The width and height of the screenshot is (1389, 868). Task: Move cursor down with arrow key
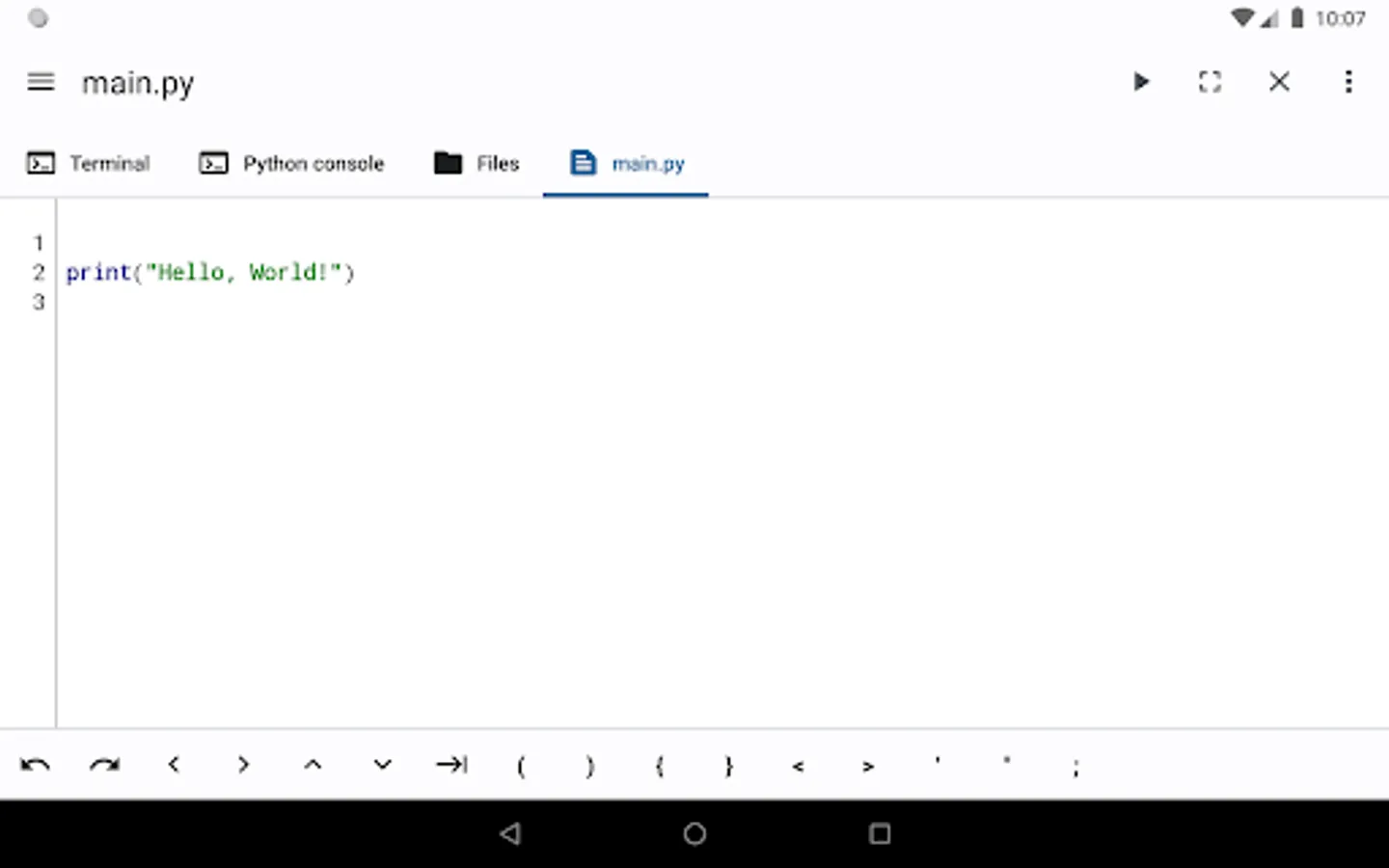click(382, 765)
